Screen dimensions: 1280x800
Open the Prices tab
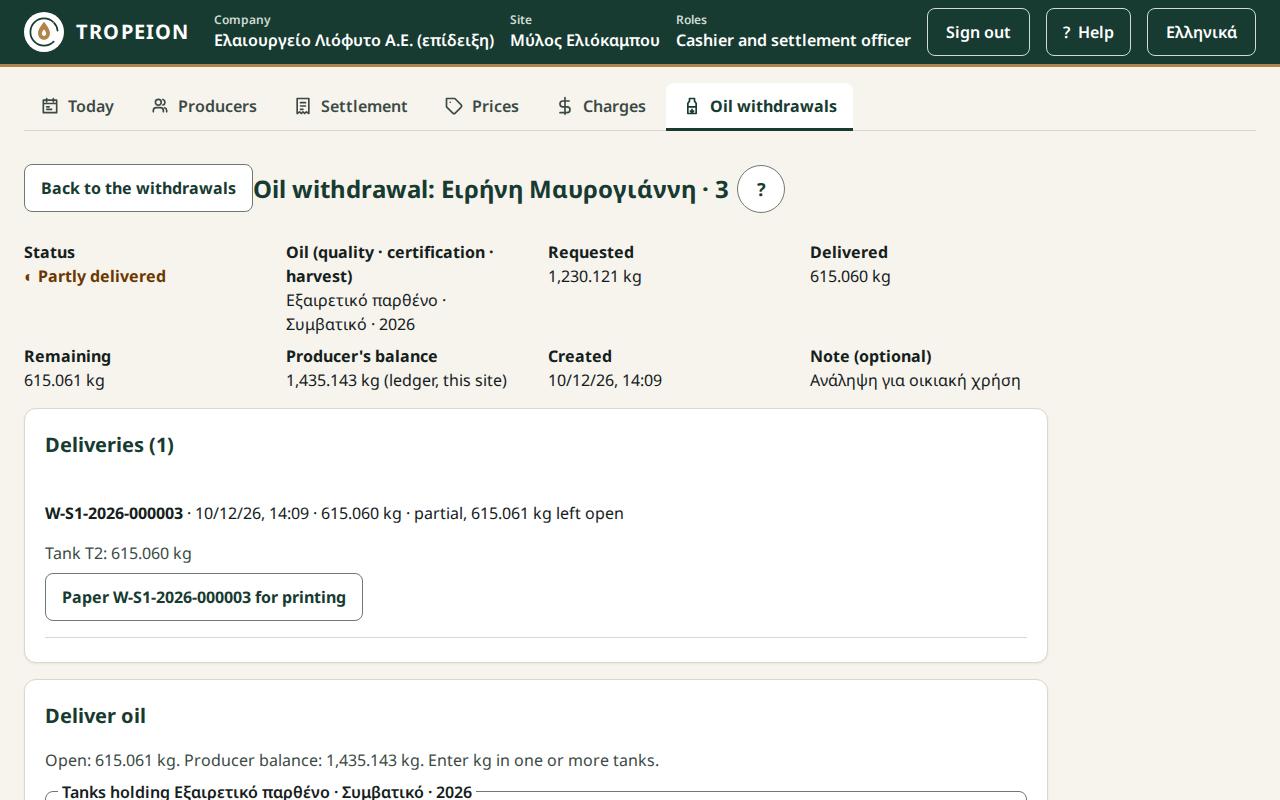(482, 106)
